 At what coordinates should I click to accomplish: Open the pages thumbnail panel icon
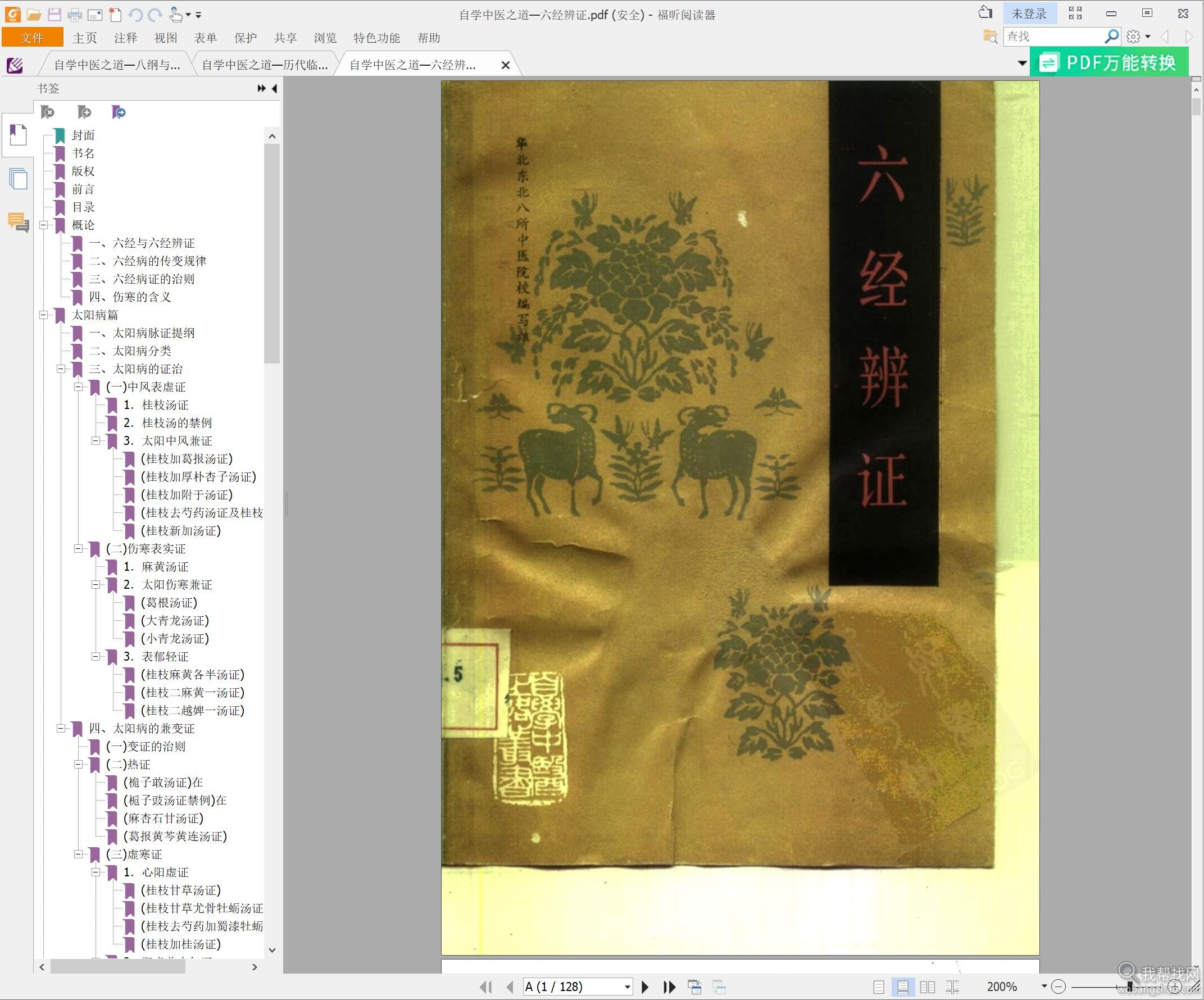pyautogui.click(x=19, y=179)
